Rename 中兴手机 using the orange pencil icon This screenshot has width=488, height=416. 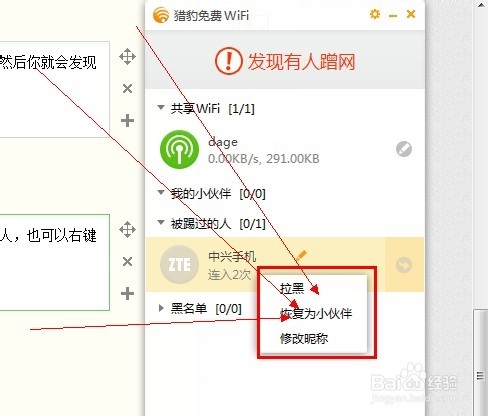click(301, 256)
